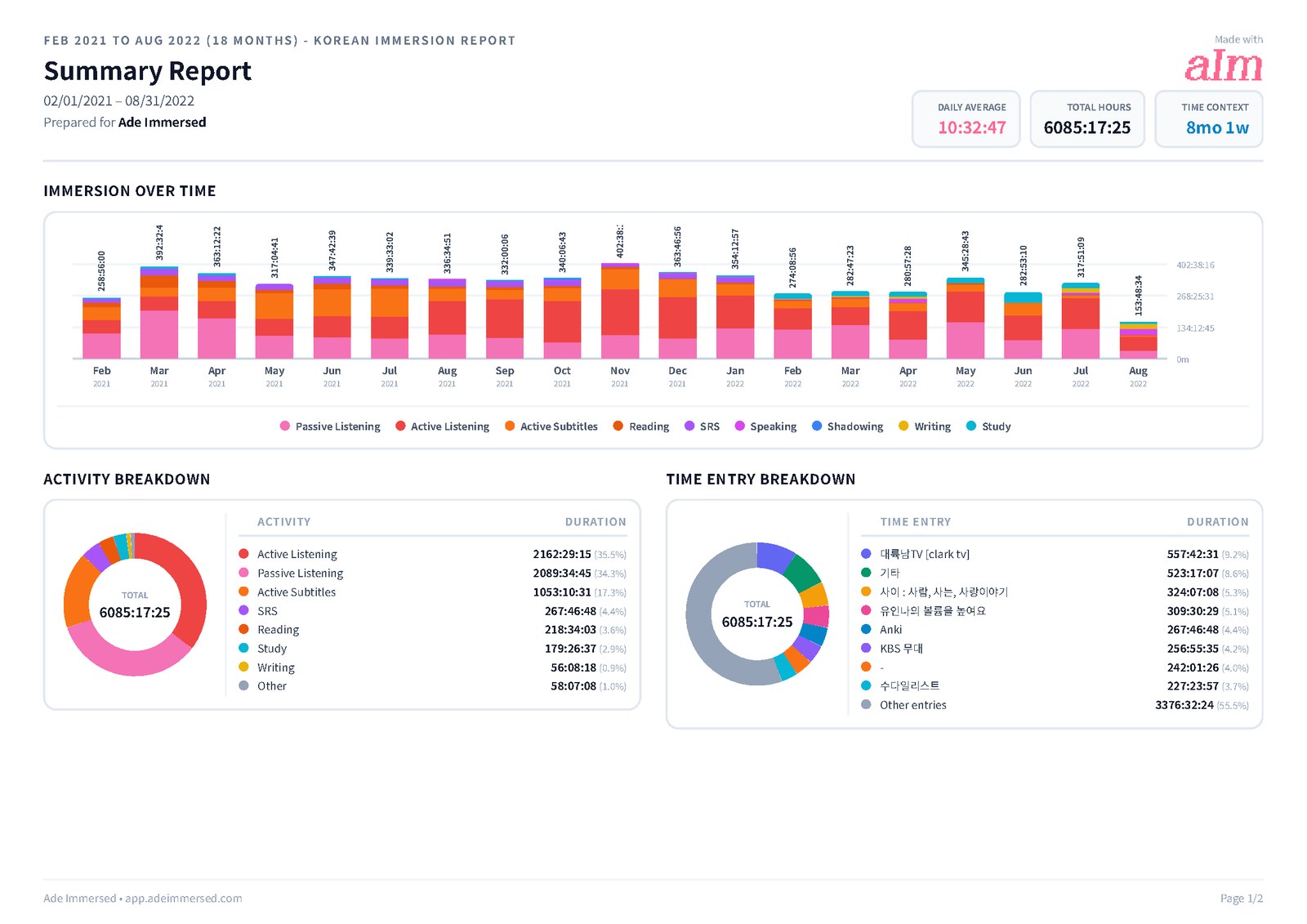This screenshot has height=924, width=1307.
Task: Select Active Subtitles row in activity table
Action: tap(433, 591)
